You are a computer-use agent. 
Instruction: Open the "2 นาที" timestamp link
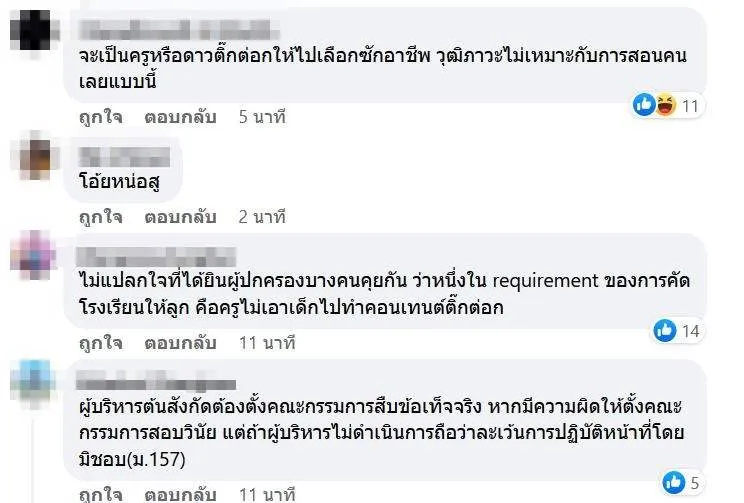pos(262,215)
